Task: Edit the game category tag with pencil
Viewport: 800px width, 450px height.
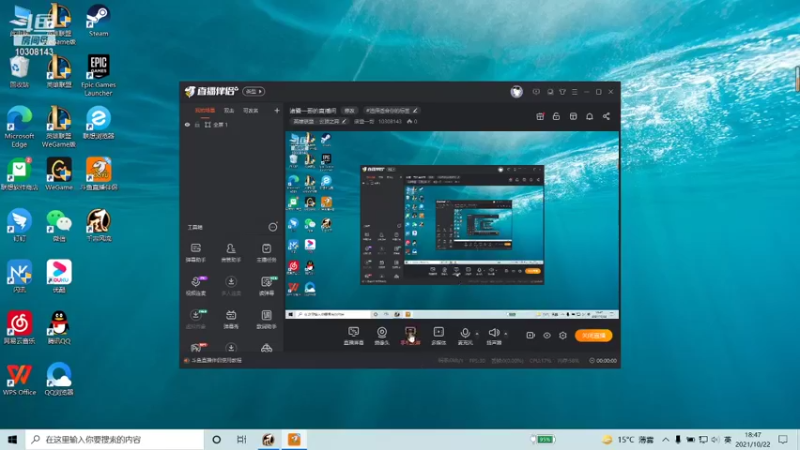Action: [x=320, y=121]
